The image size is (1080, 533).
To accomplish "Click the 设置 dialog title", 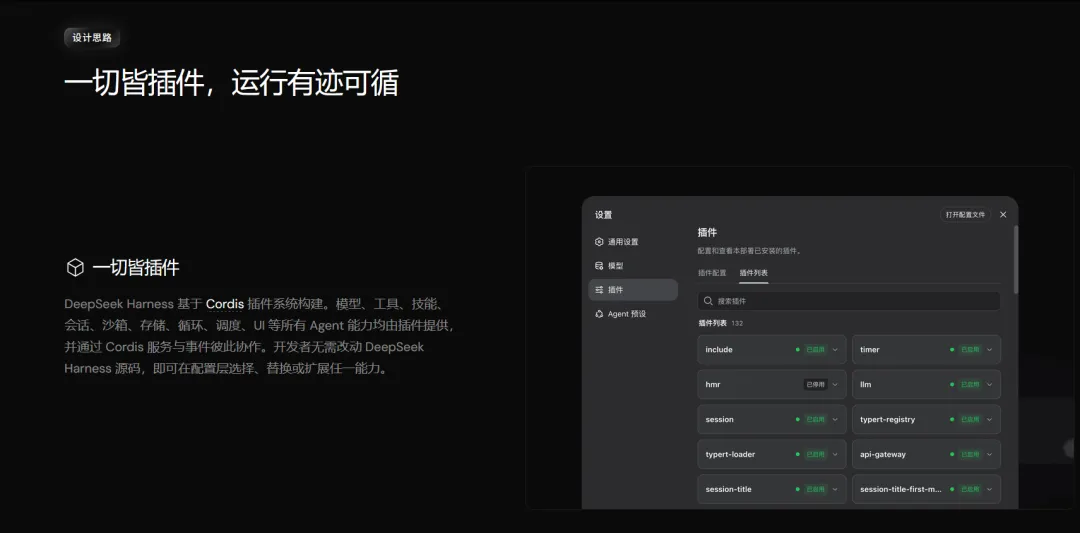I will tap(603, 215).
